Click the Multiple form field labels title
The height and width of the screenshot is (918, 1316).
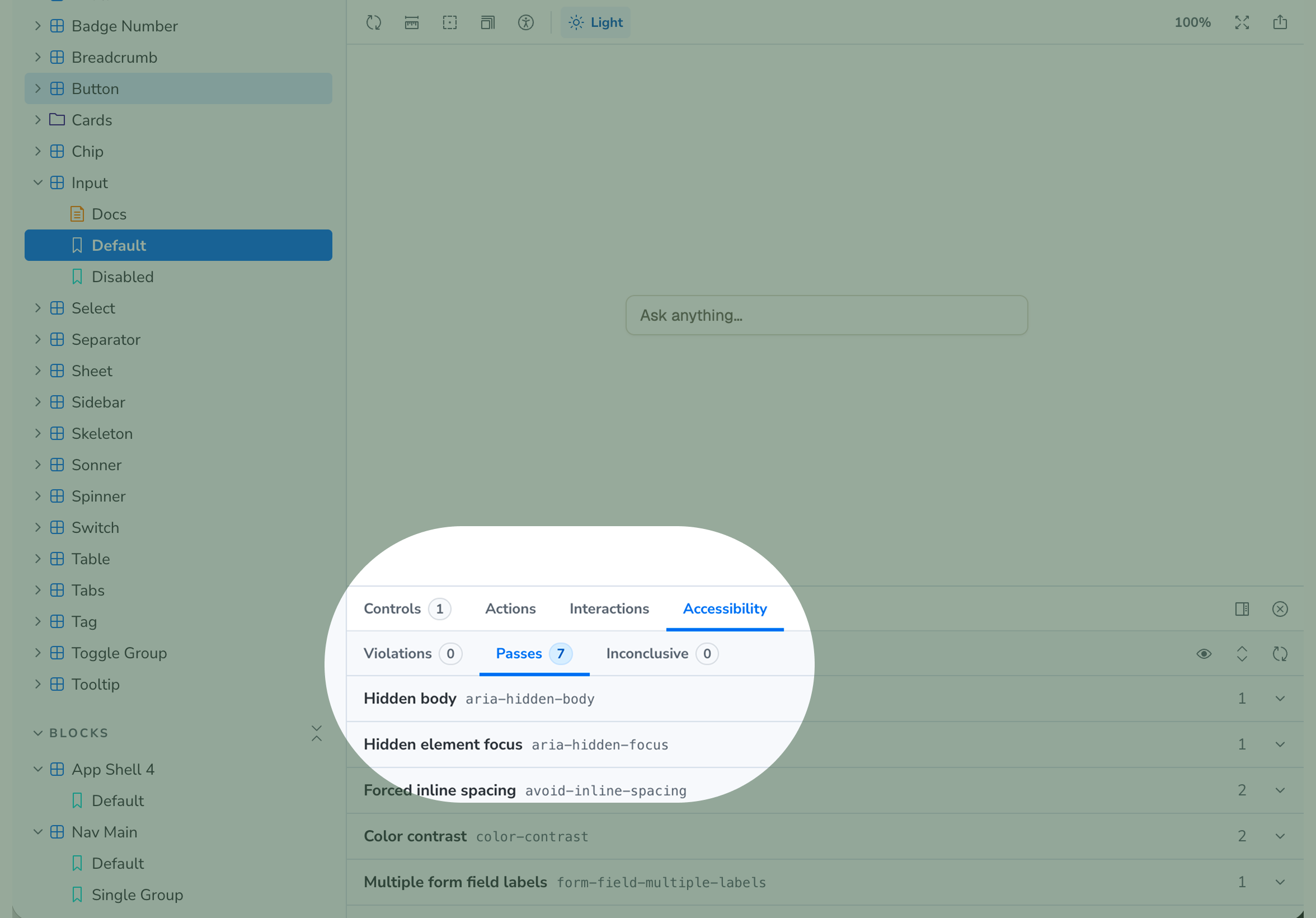tap(455, 882)
